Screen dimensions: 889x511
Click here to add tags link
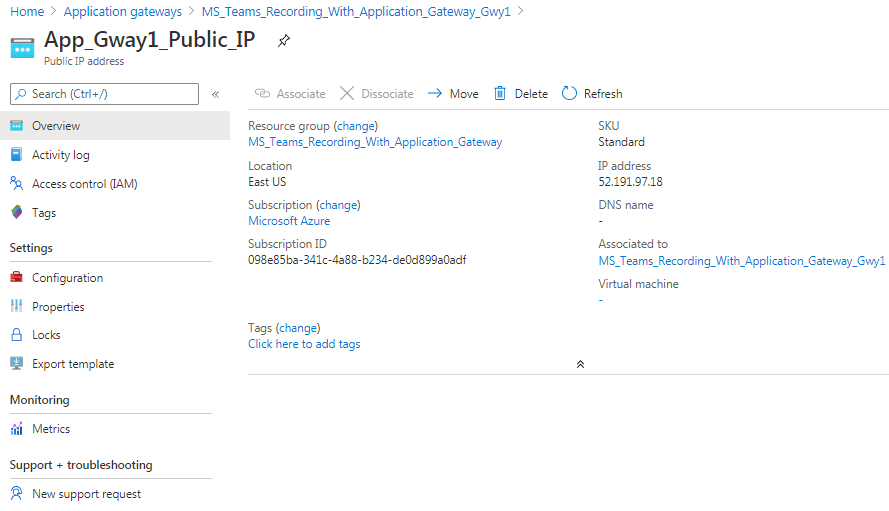[x=304, y=344]
